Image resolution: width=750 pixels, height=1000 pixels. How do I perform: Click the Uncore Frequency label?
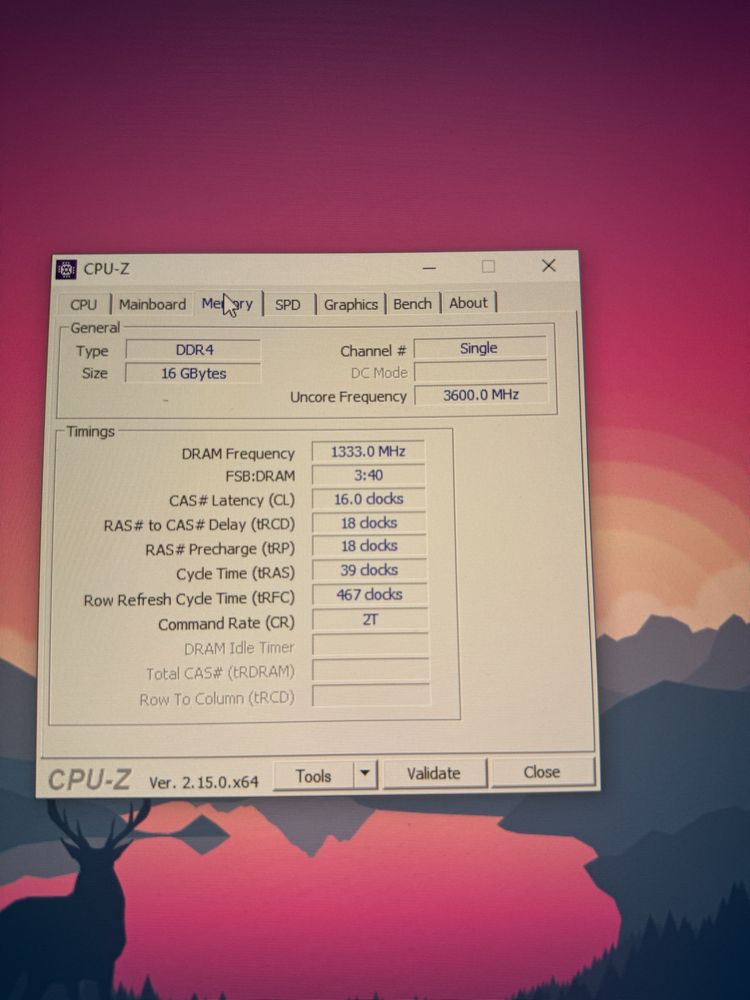point(348,397)
